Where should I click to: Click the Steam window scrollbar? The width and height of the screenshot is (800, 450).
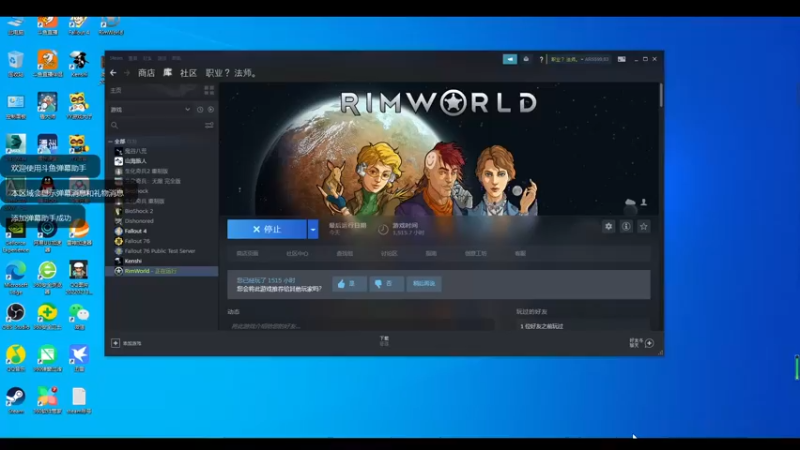(661, 95)
